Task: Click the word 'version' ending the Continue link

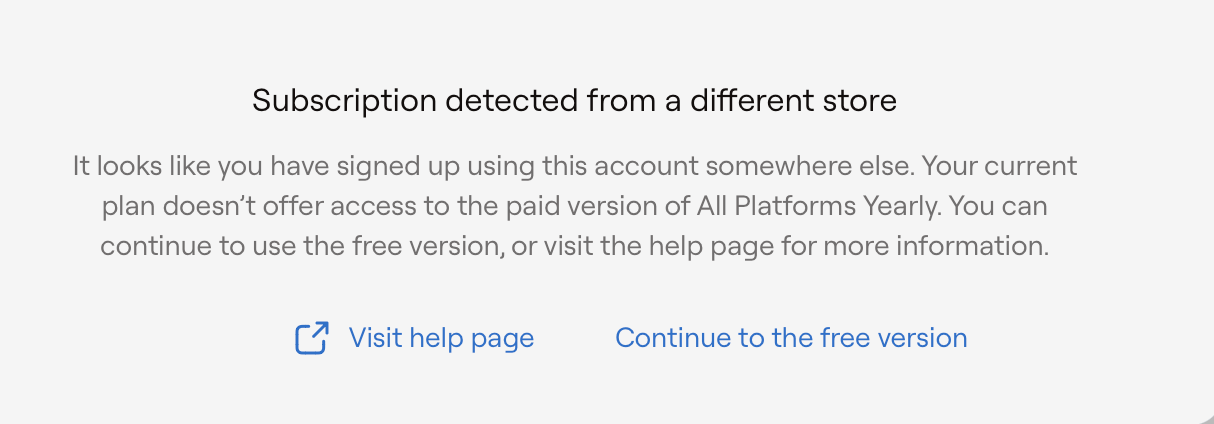Action: (926, 338)
